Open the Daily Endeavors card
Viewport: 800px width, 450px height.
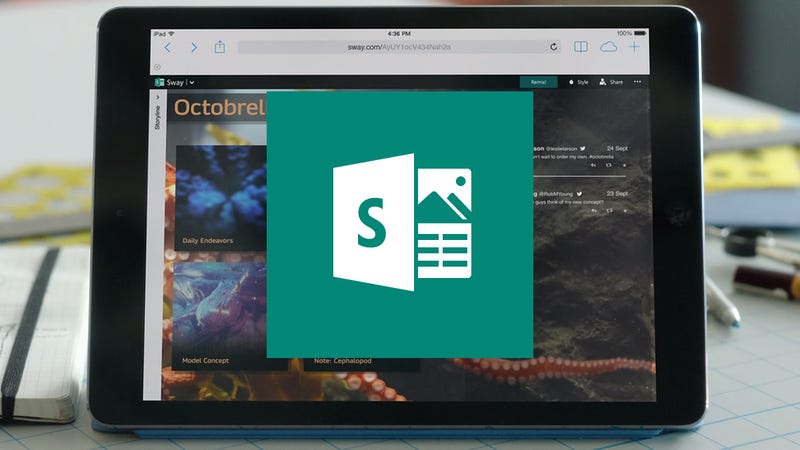[x=221, y=198]
